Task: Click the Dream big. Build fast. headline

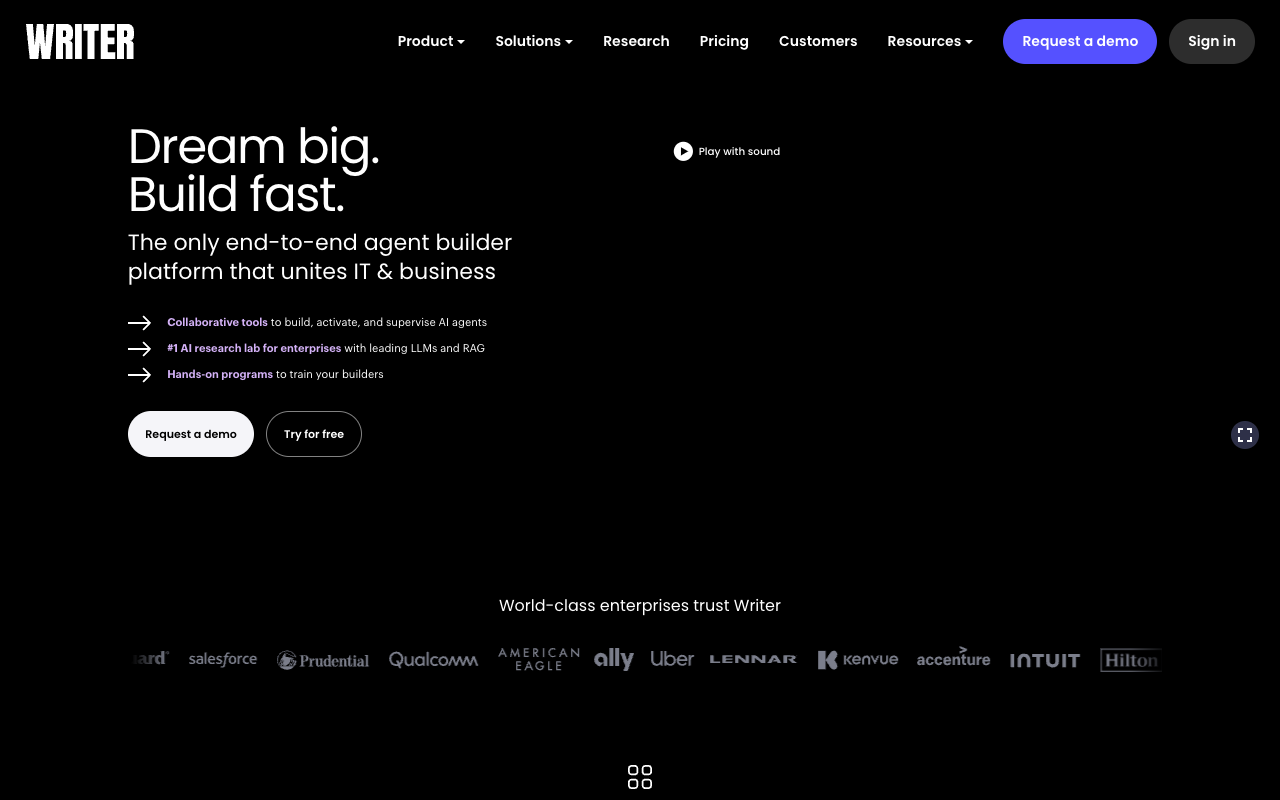Action: [254, 170]
